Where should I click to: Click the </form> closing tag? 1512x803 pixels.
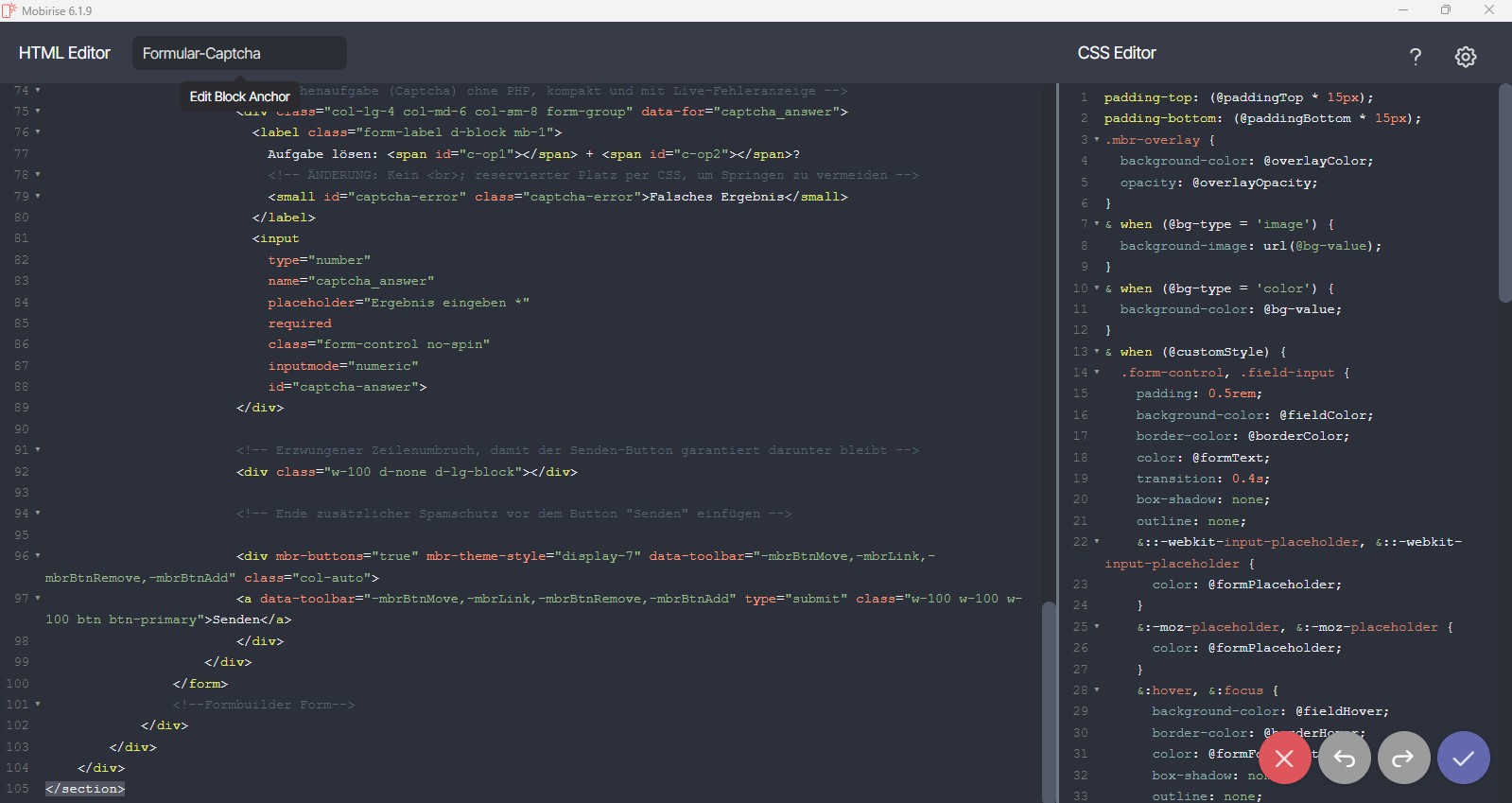200,683
